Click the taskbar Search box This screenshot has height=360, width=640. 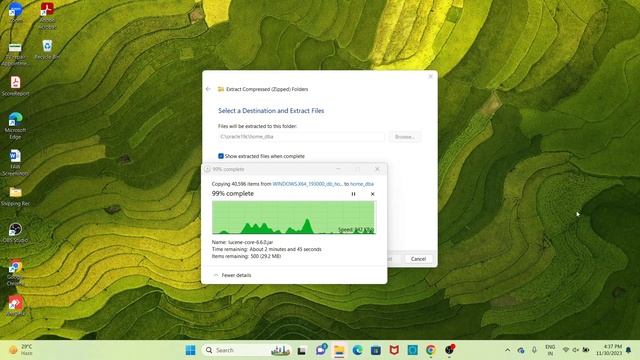247,350
